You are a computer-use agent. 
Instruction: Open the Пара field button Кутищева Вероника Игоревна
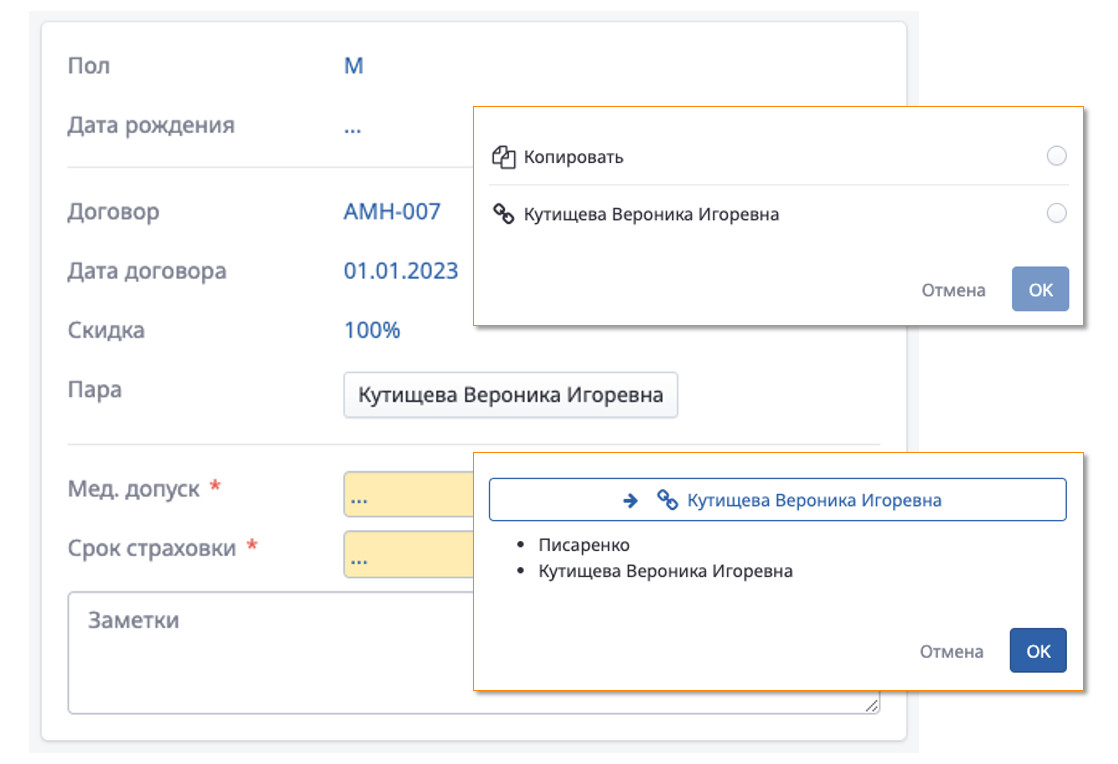(511, 395)
